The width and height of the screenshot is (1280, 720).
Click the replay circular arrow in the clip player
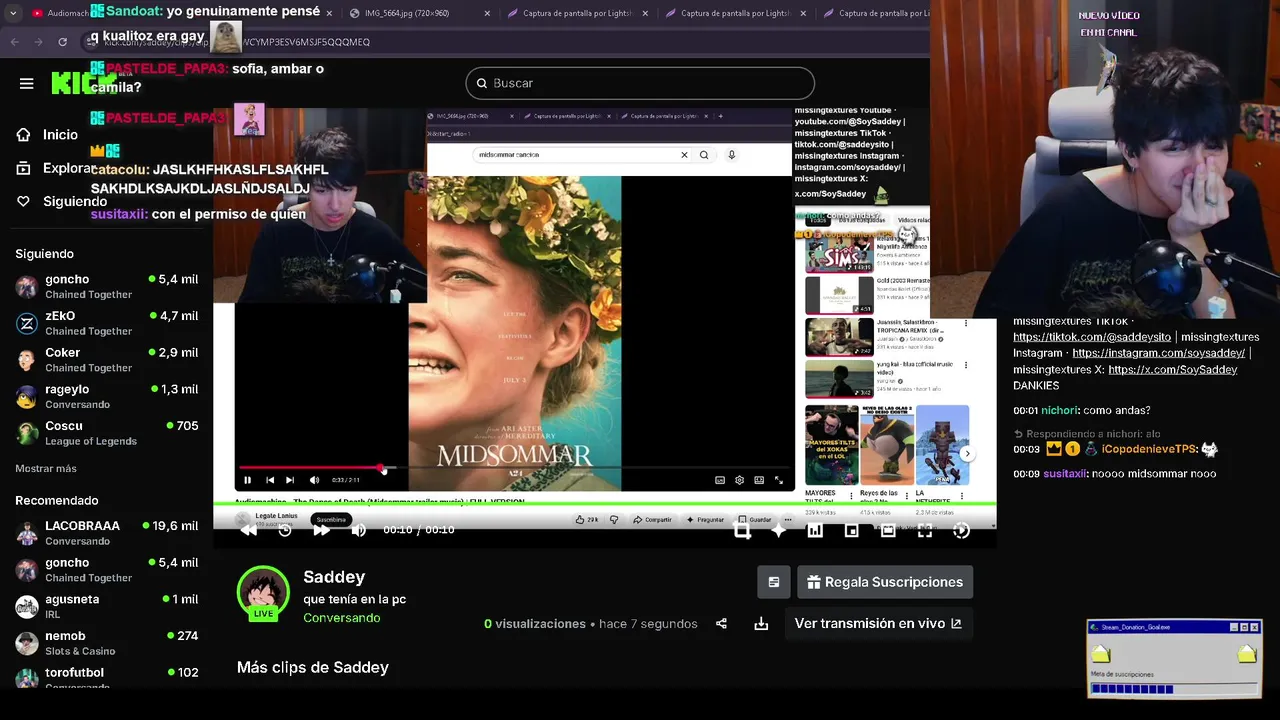(x=285, y=530)
